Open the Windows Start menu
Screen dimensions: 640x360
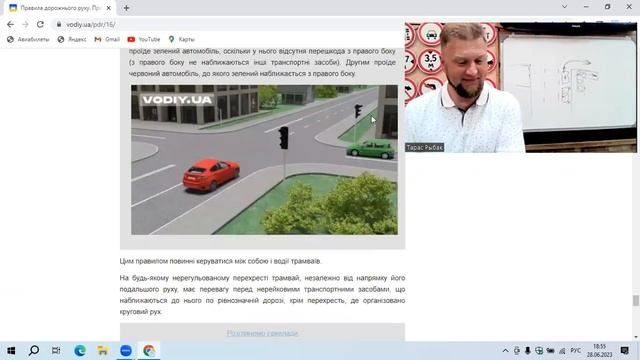11,350
